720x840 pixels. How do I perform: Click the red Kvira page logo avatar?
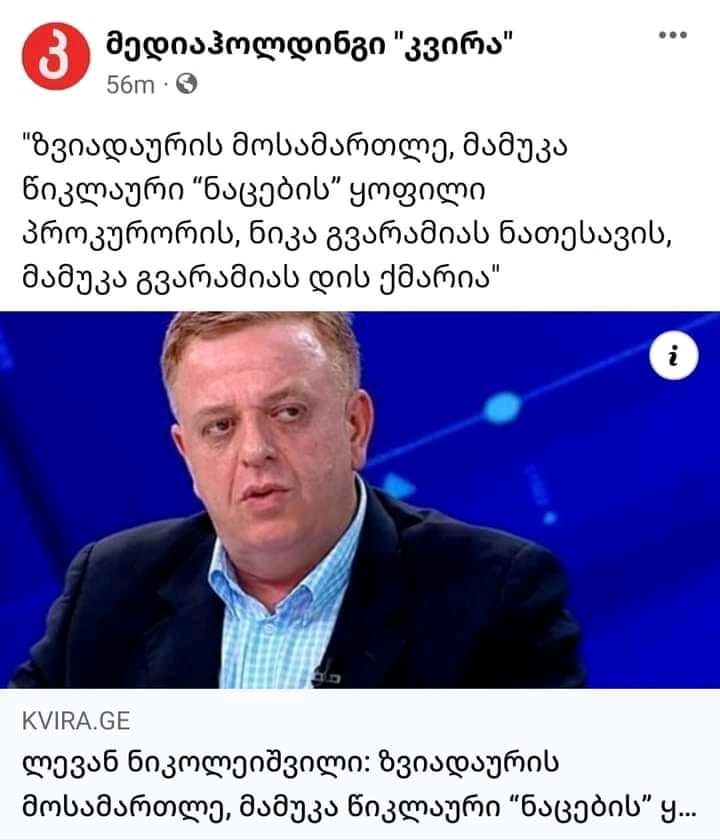pyautogui.click(x=56, y=56)
